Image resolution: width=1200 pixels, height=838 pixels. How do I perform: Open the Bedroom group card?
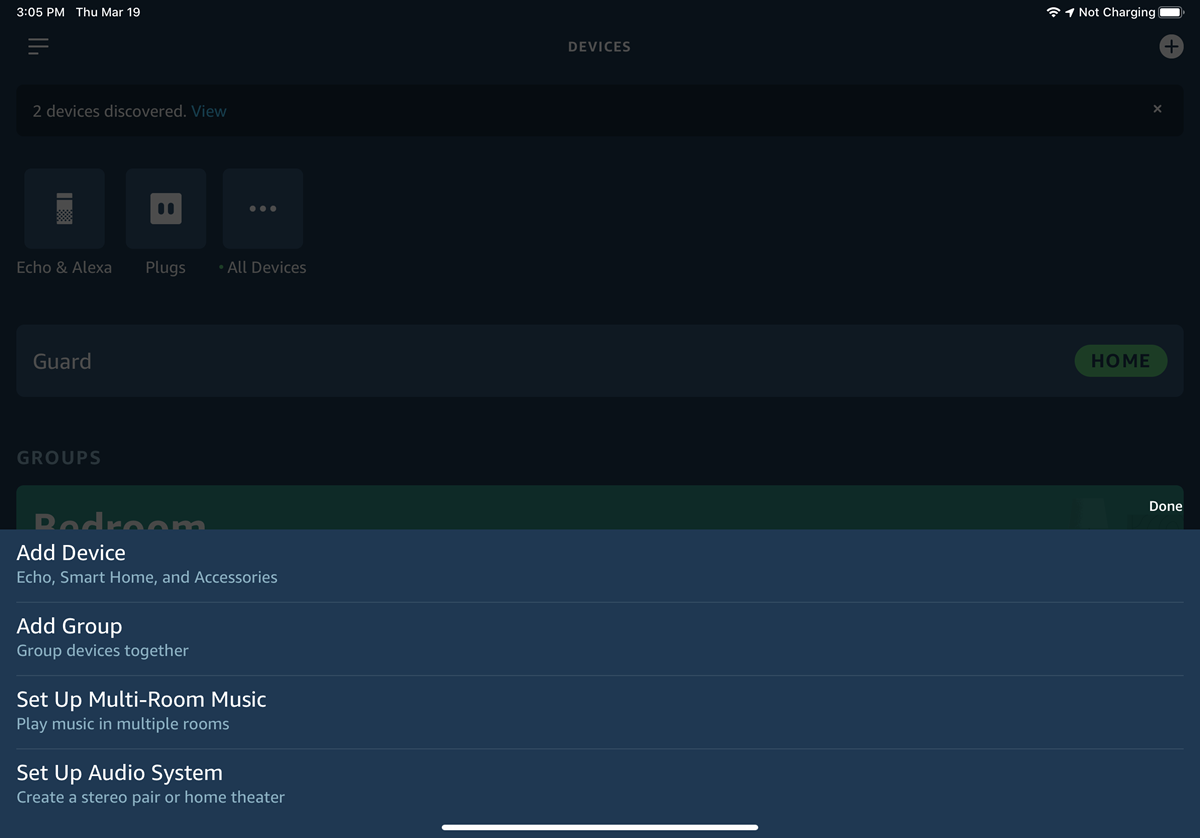point(600,508)
